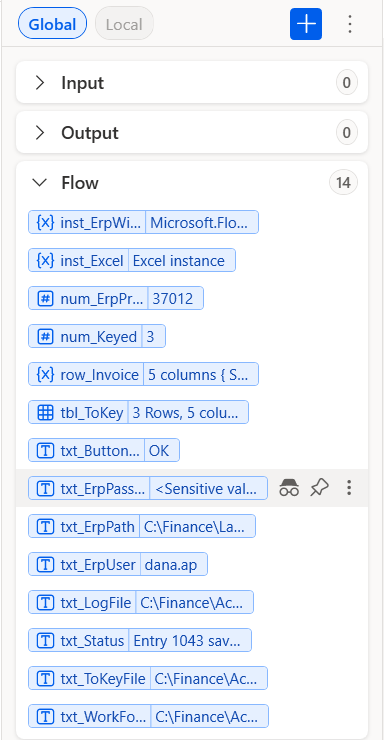This screenshot has height=740, width=384.
Task: Click the text icon of txt_ErpUser
Action: pyautogui.click(x=45, y=565)
